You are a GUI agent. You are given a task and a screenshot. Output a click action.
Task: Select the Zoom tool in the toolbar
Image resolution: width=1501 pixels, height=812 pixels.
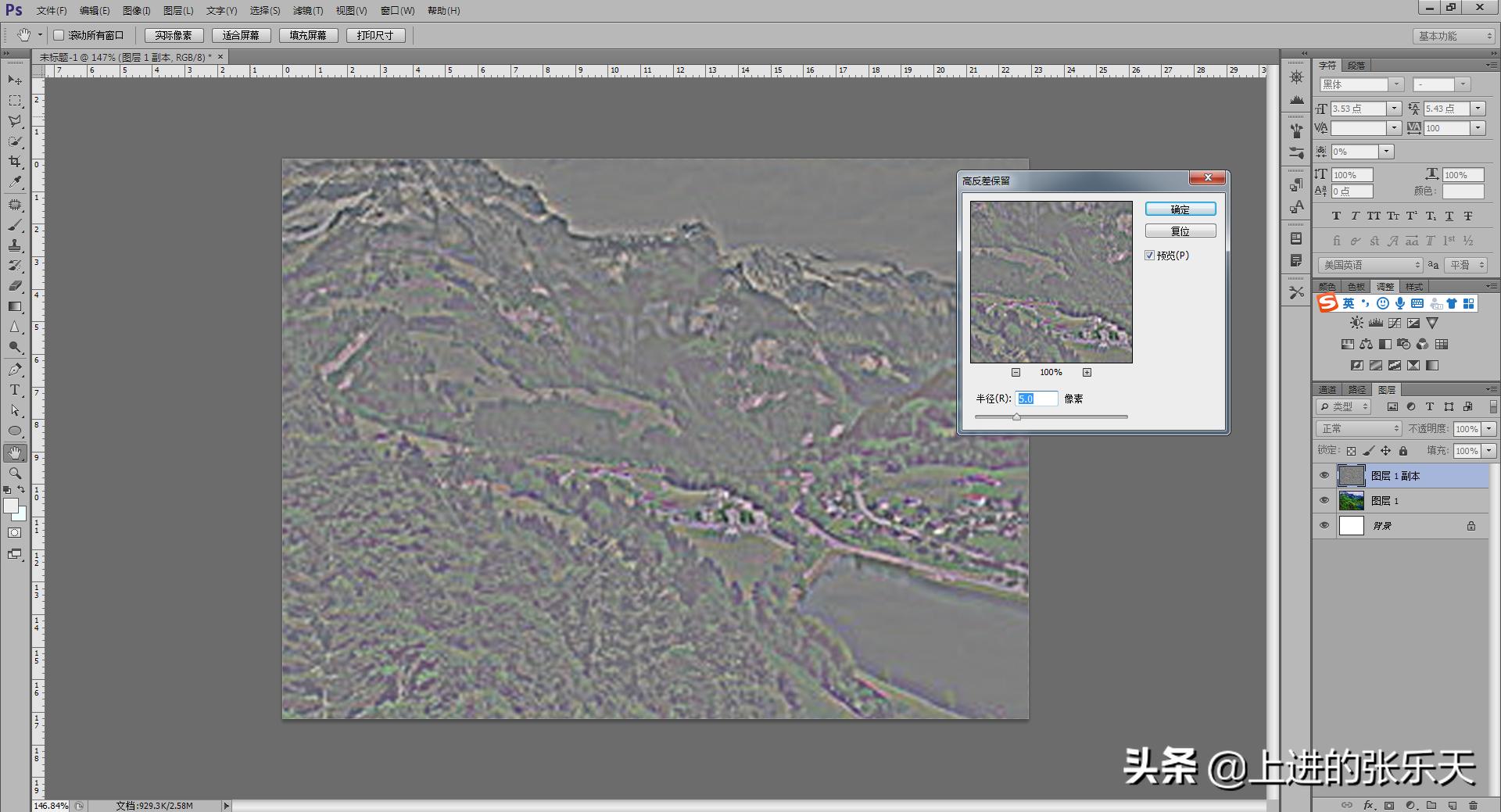14,472
